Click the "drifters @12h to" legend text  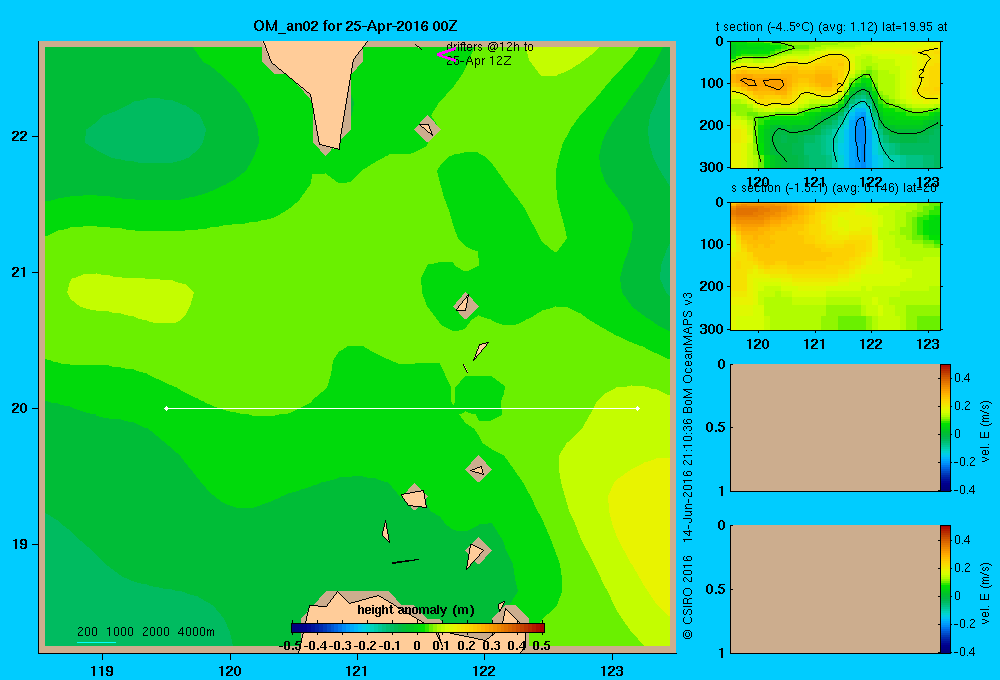(490, 47)
